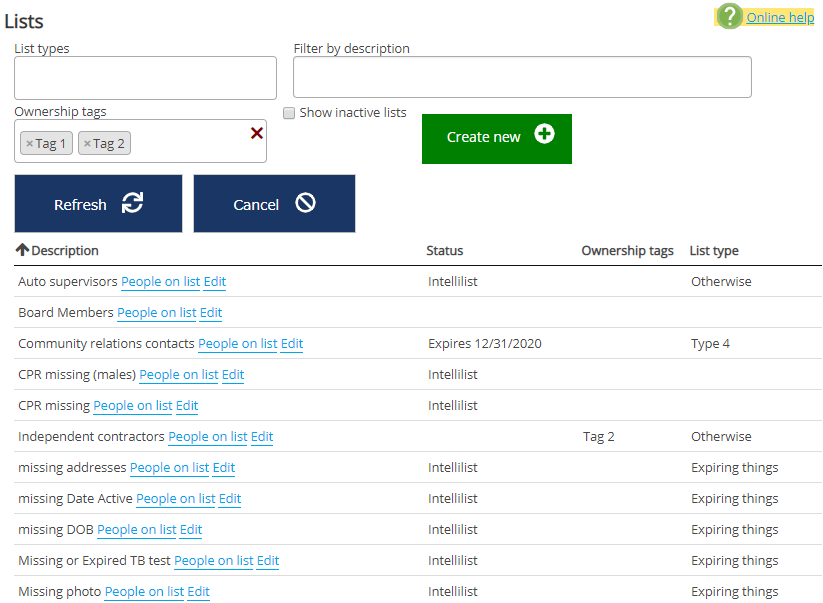Click the green question mark help icon

[730, 16]
